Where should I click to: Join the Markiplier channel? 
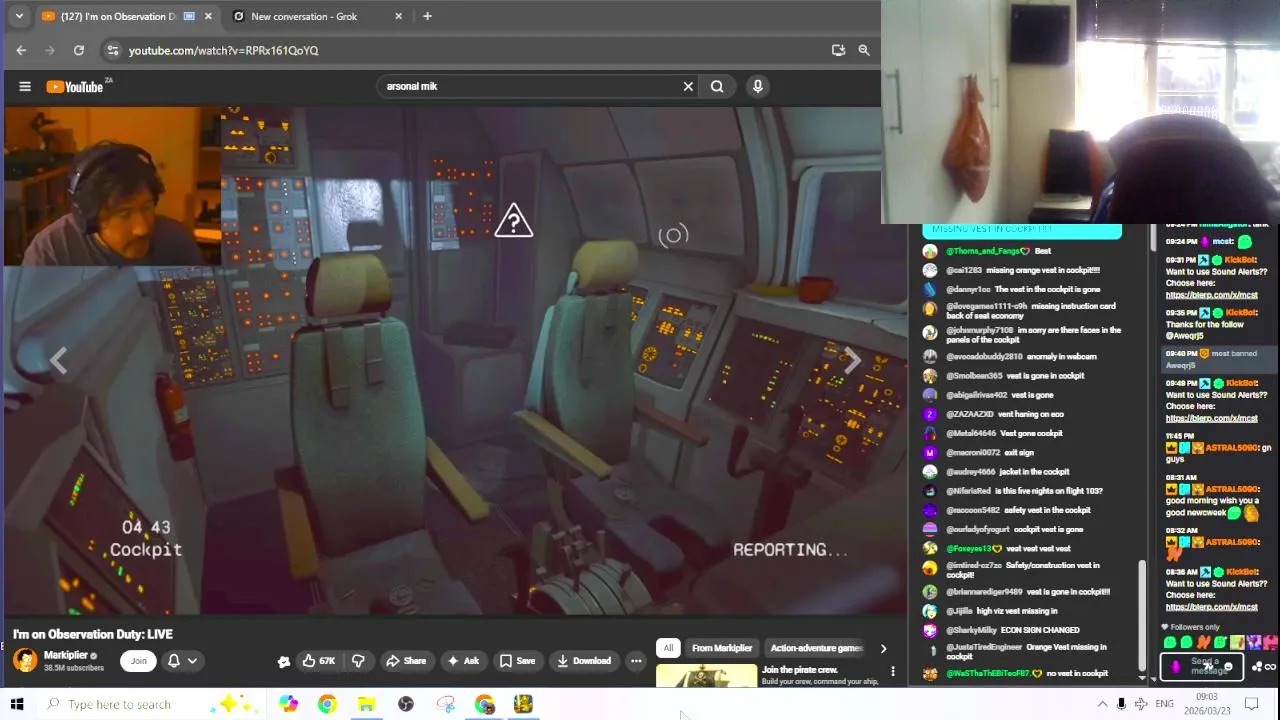point(139,661)
